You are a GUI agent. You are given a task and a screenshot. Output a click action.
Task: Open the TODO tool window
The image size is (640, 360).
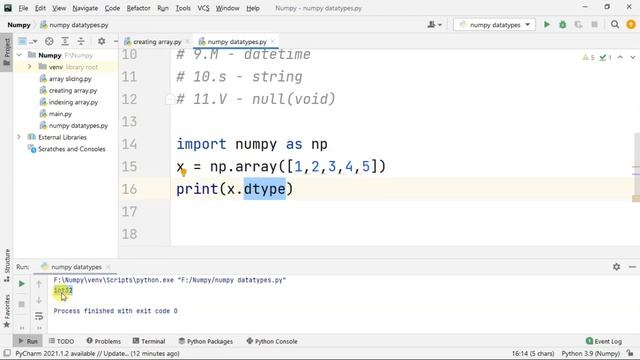coord(61,341)
